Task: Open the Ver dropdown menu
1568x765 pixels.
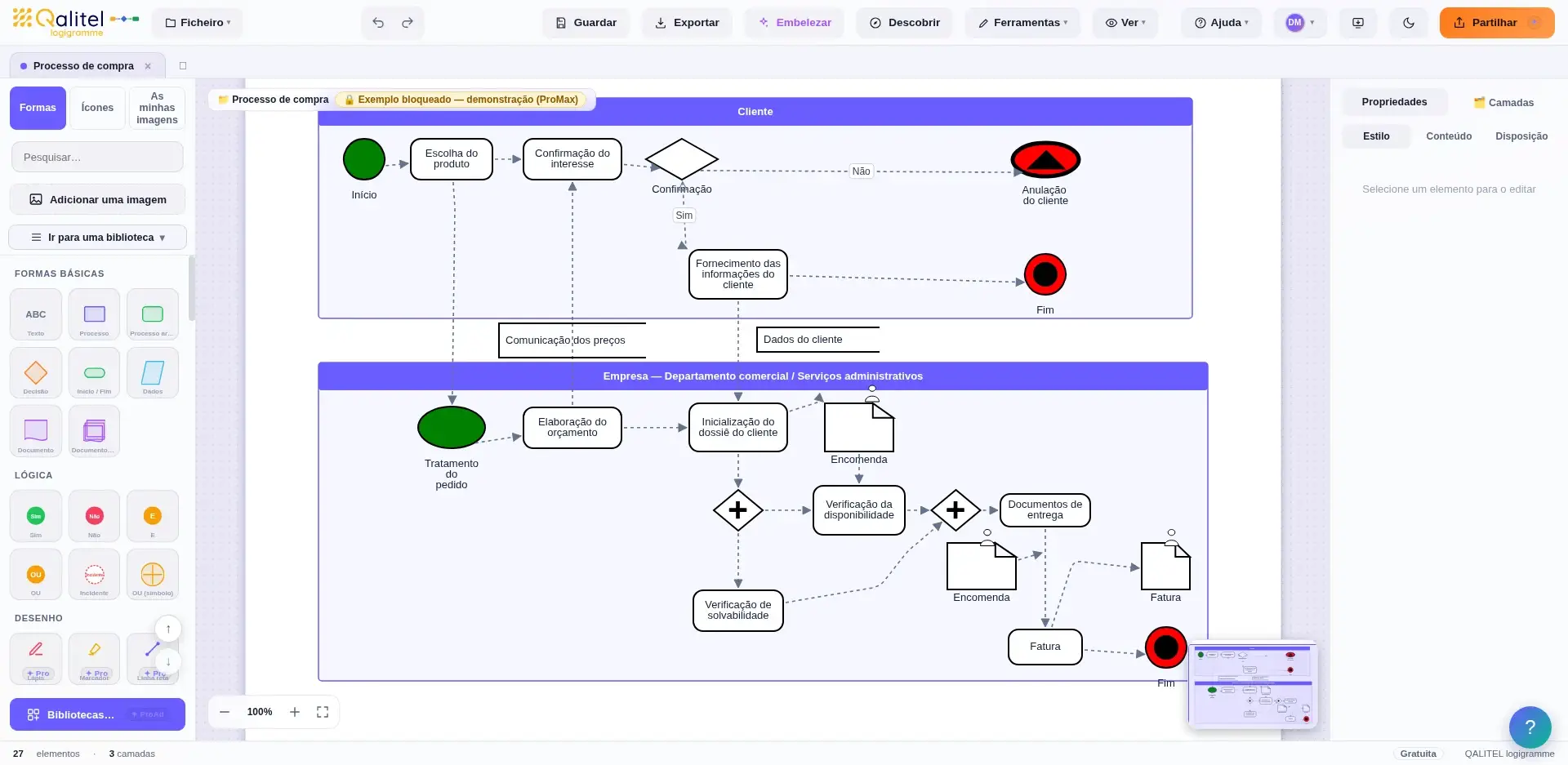Action: 1125,23
